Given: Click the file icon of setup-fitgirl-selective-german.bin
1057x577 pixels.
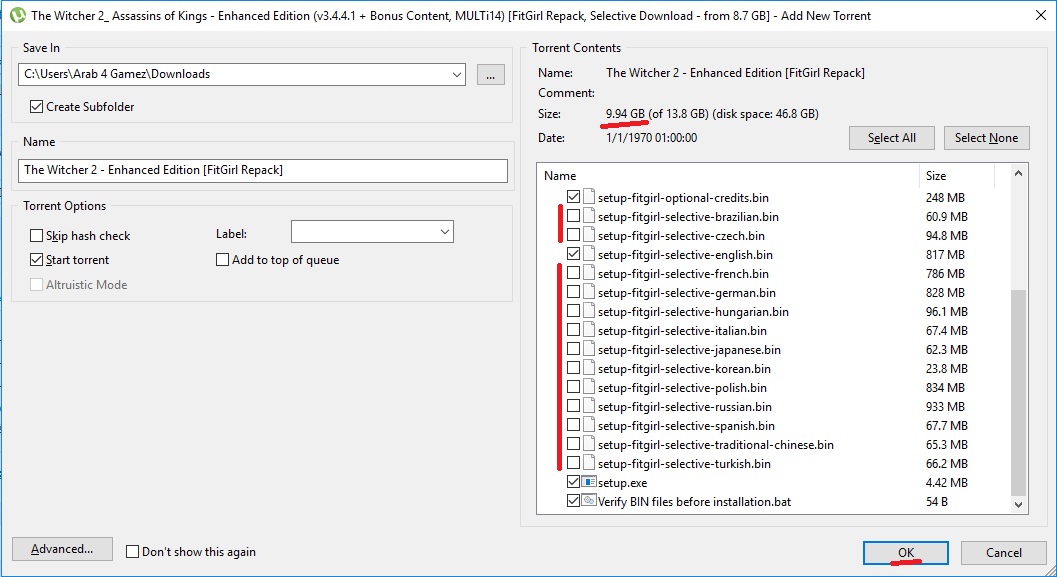Looking at the screenshot, I should 589,292.
